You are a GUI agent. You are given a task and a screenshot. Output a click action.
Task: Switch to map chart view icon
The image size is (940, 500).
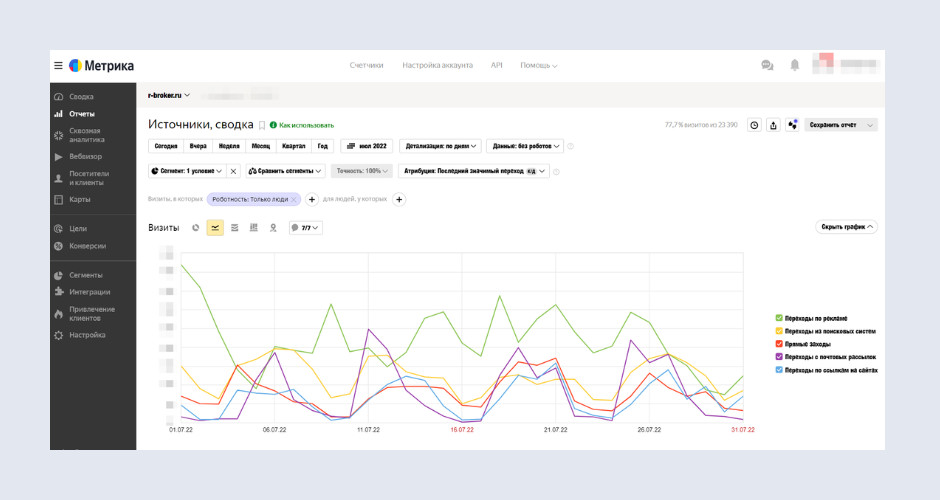click(273, 228)
